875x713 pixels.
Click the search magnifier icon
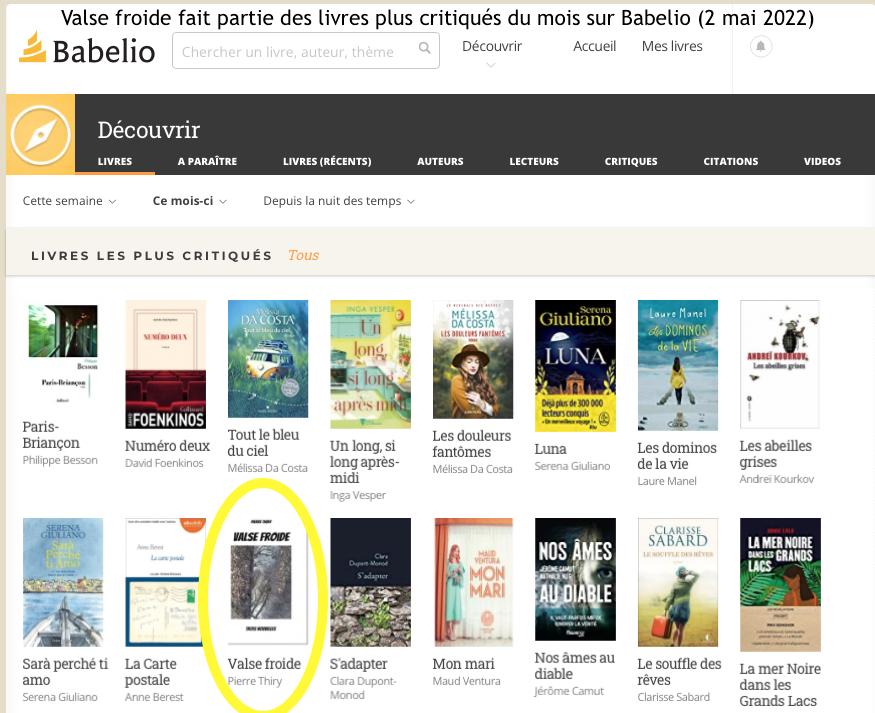coord(425,49)
